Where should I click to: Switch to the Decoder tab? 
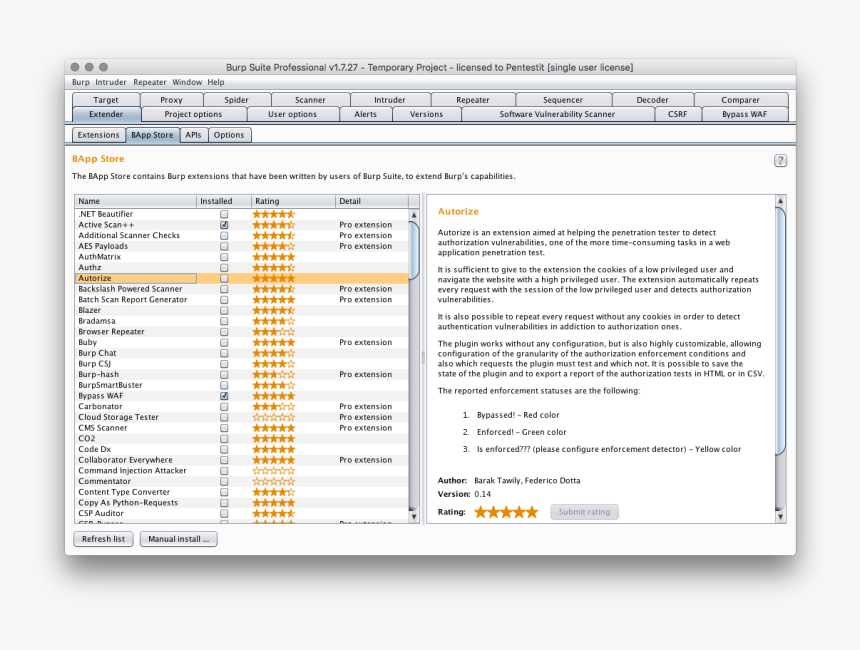point(653,99)
